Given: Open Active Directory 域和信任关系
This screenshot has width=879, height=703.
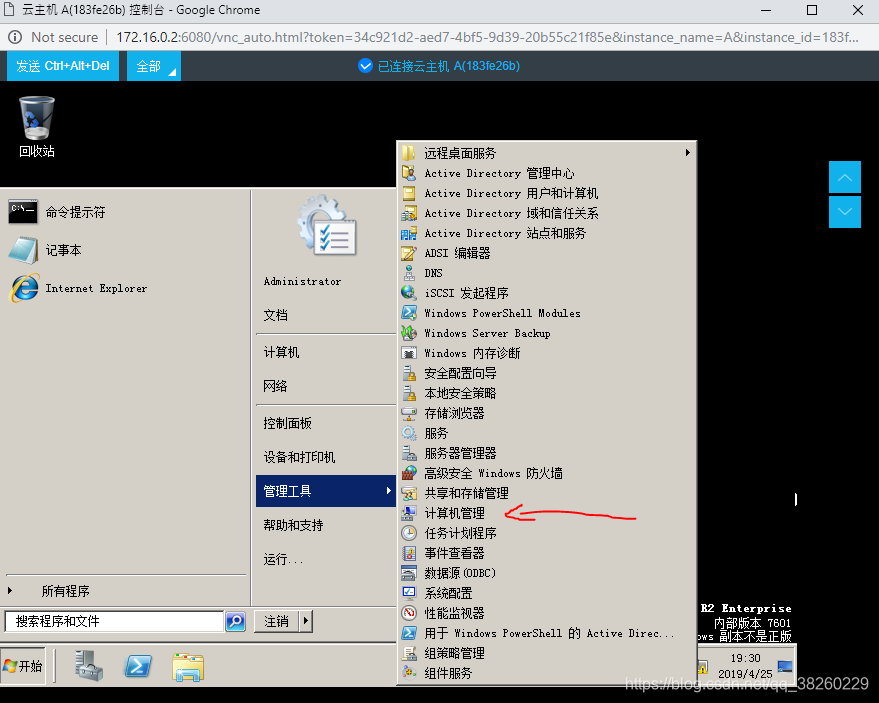Looking at the screenshot, I should tap(547, 213).
